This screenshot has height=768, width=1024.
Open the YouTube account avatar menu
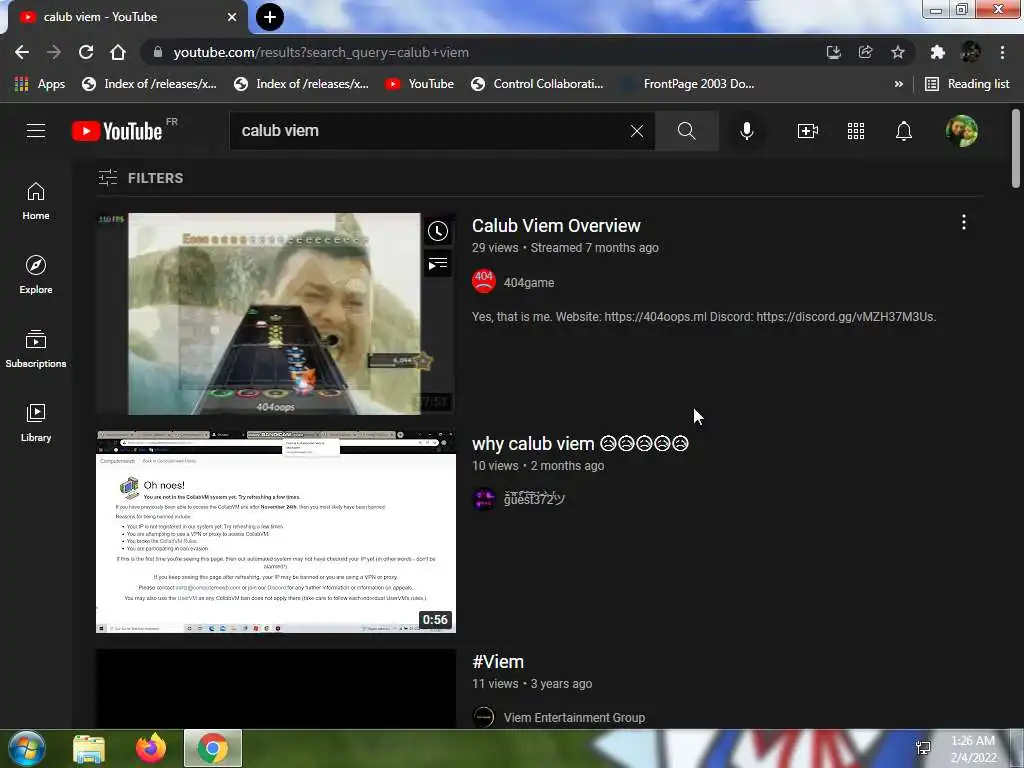click(962, 131)
